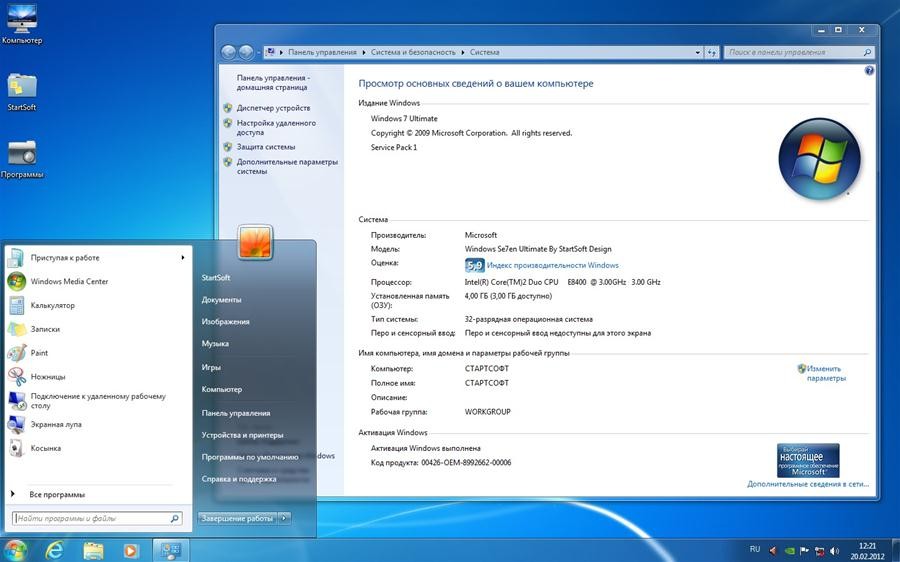Click the Windows Start orb

pos(15,550)
